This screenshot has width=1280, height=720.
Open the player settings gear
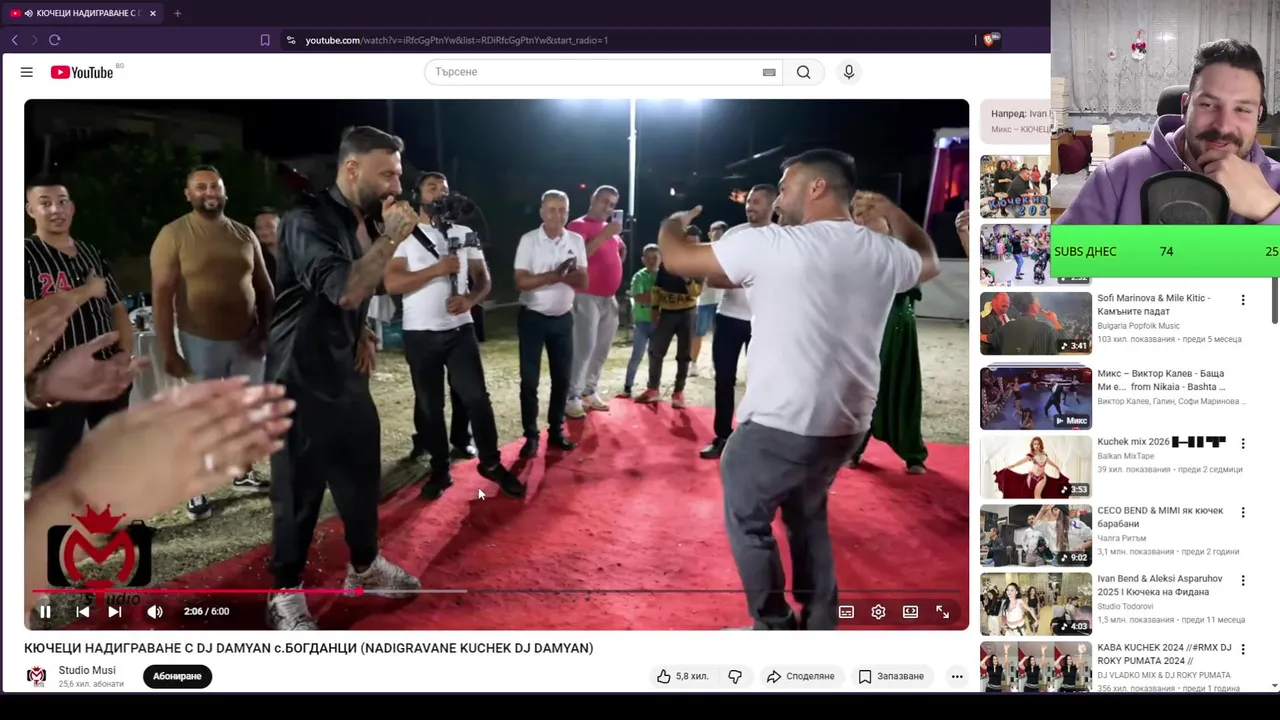(878, 612)
